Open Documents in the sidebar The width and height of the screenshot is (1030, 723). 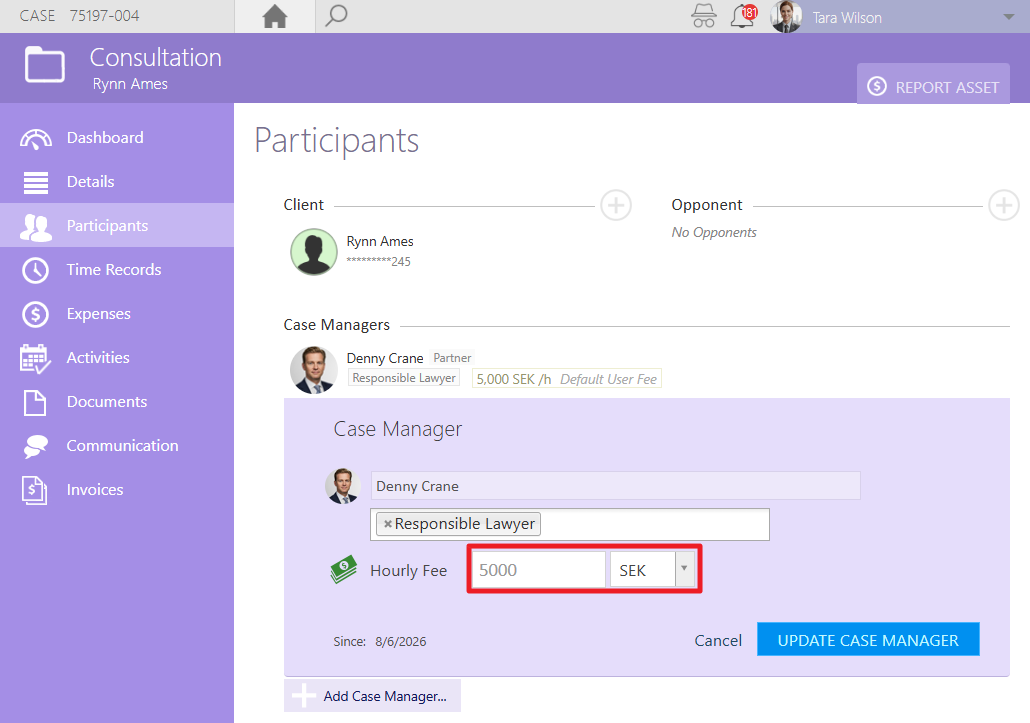tap(117, 401)
